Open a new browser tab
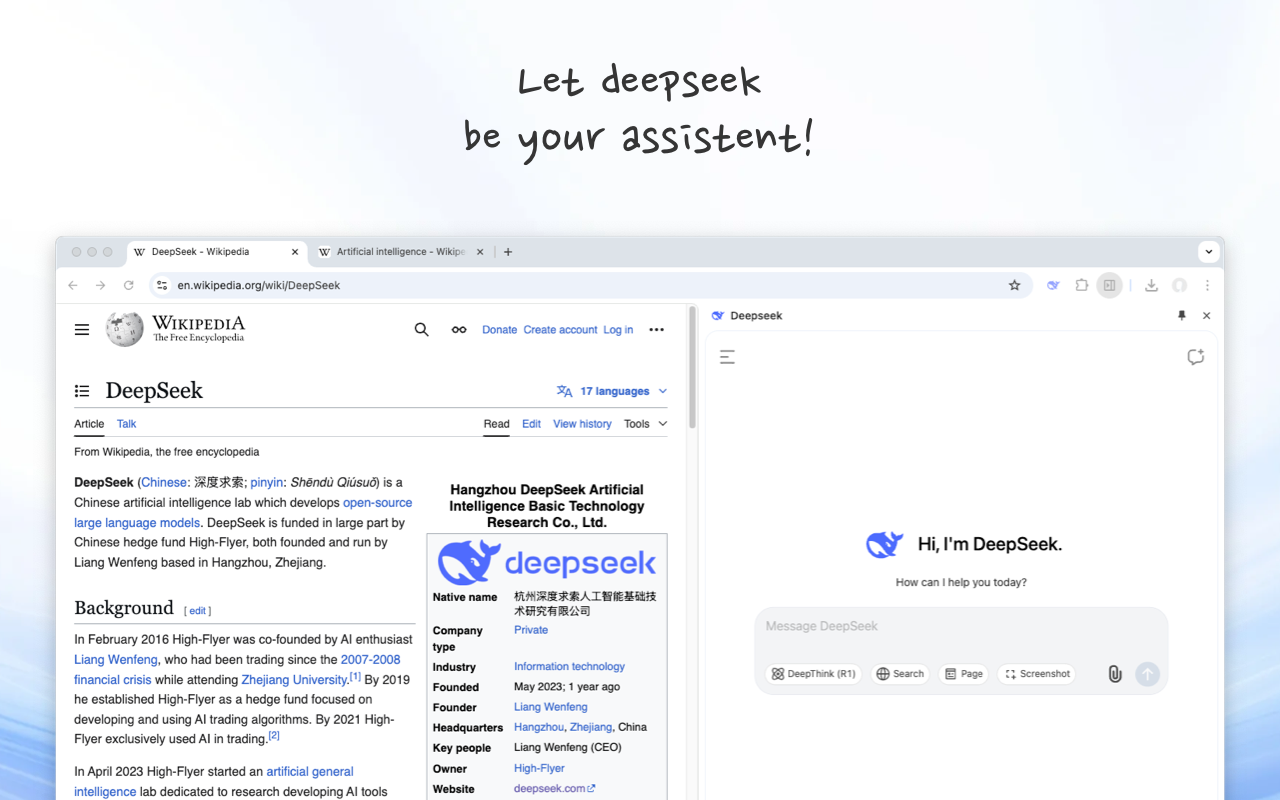Screen dimensions: 1280x800 [x=508, y=252]
